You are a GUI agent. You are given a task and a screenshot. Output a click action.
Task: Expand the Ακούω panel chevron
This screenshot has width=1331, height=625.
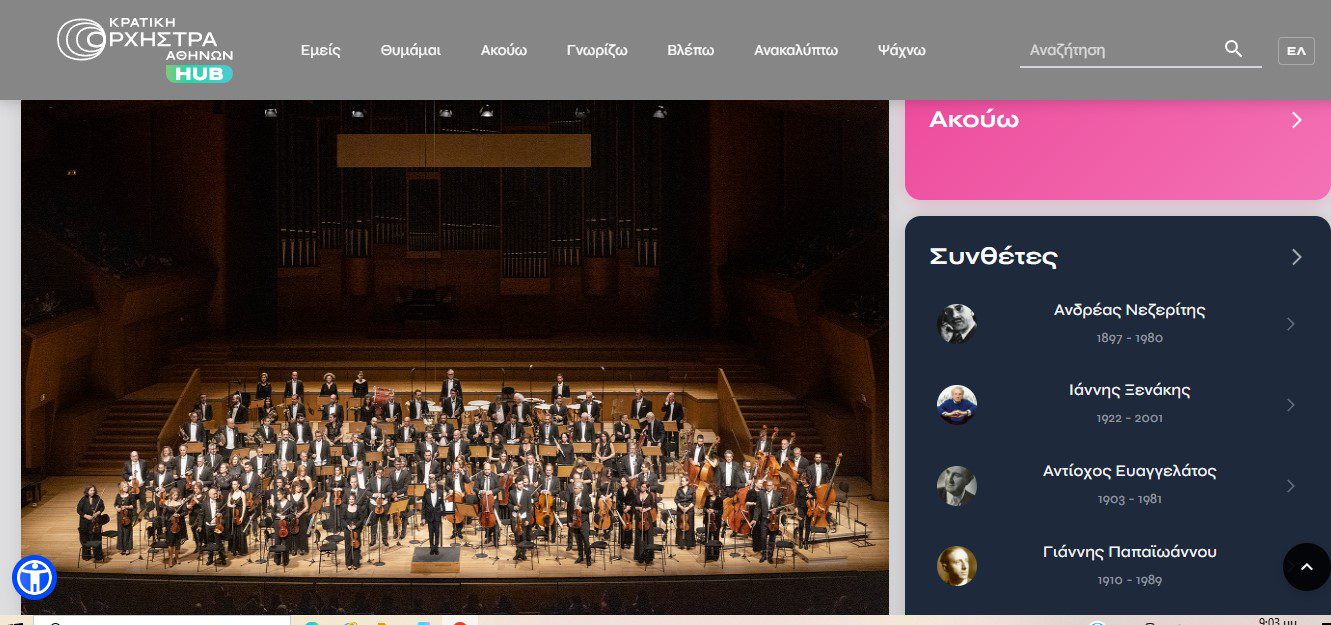tap(1296, 120)
